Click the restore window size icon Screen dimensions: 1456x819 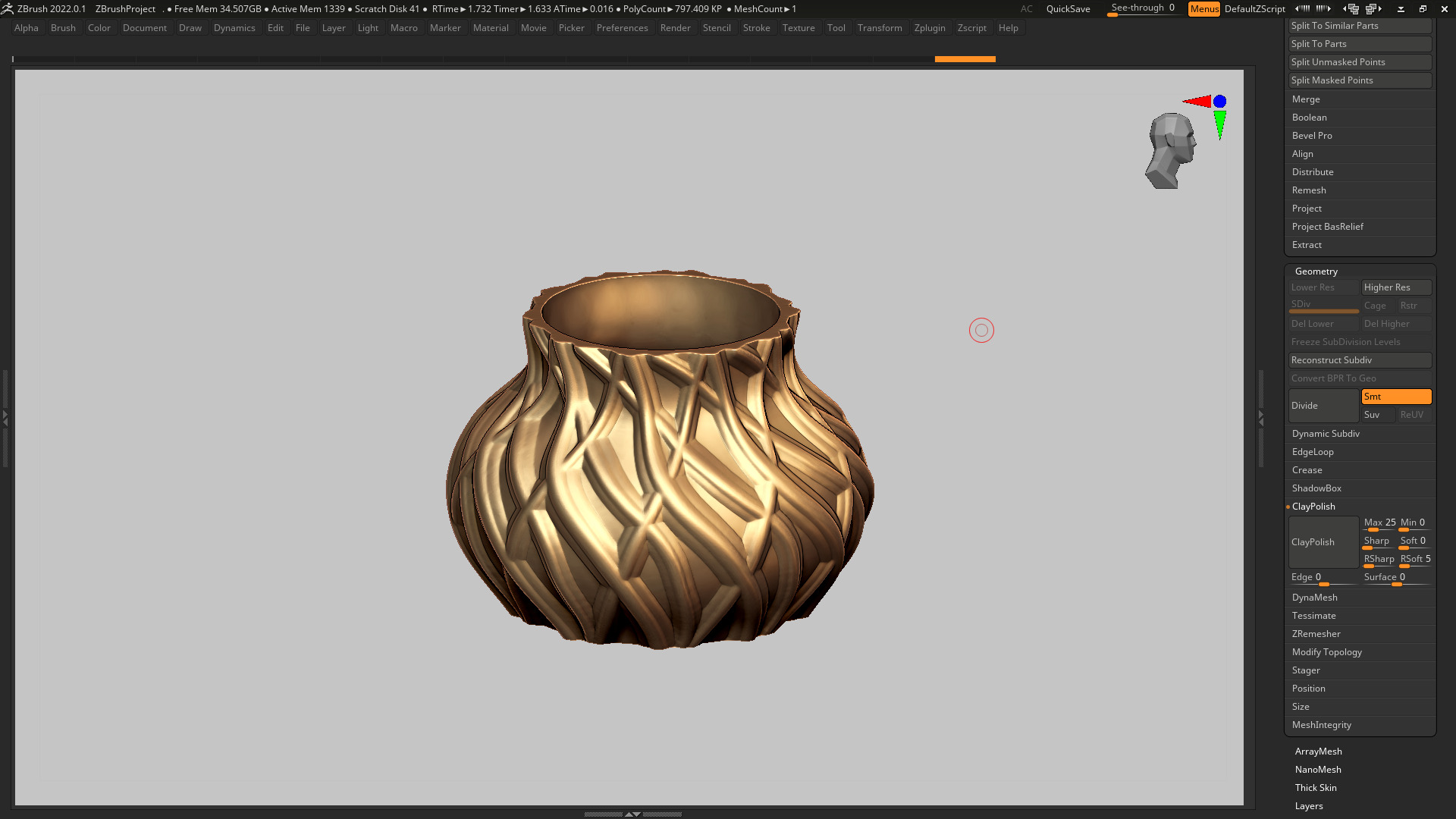tap(1423, 9)
